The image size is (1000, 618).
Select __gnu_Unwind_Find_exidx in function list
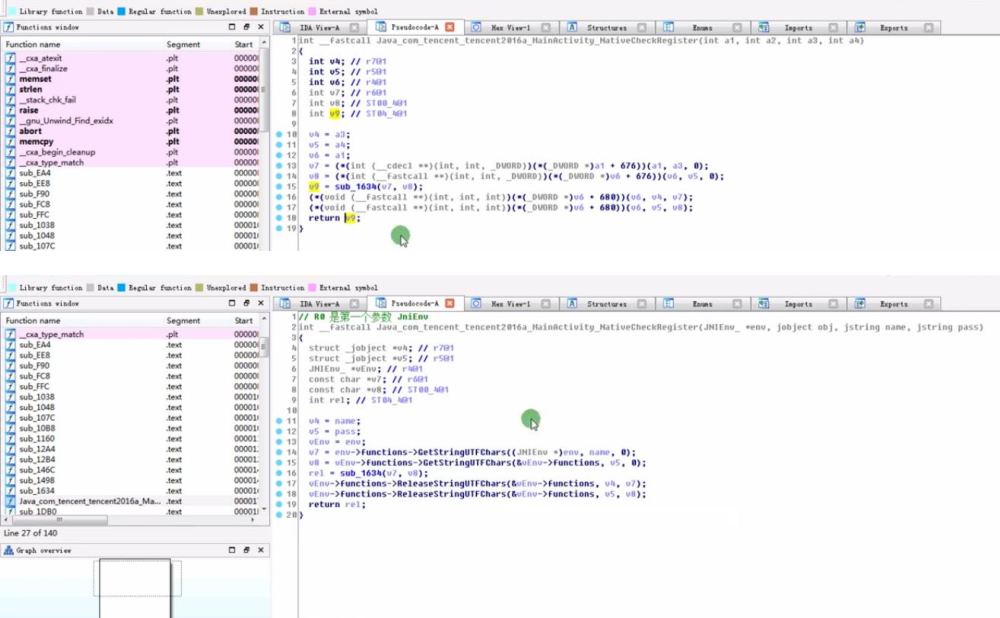(66, 121)
